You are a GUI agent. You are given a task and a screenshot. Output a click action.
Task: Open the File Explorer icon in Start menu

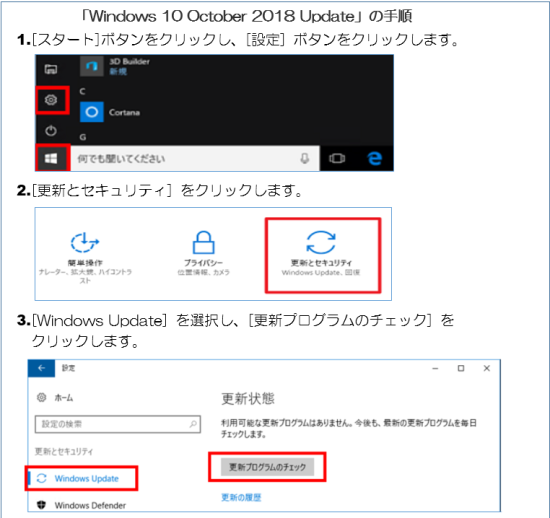51,69
